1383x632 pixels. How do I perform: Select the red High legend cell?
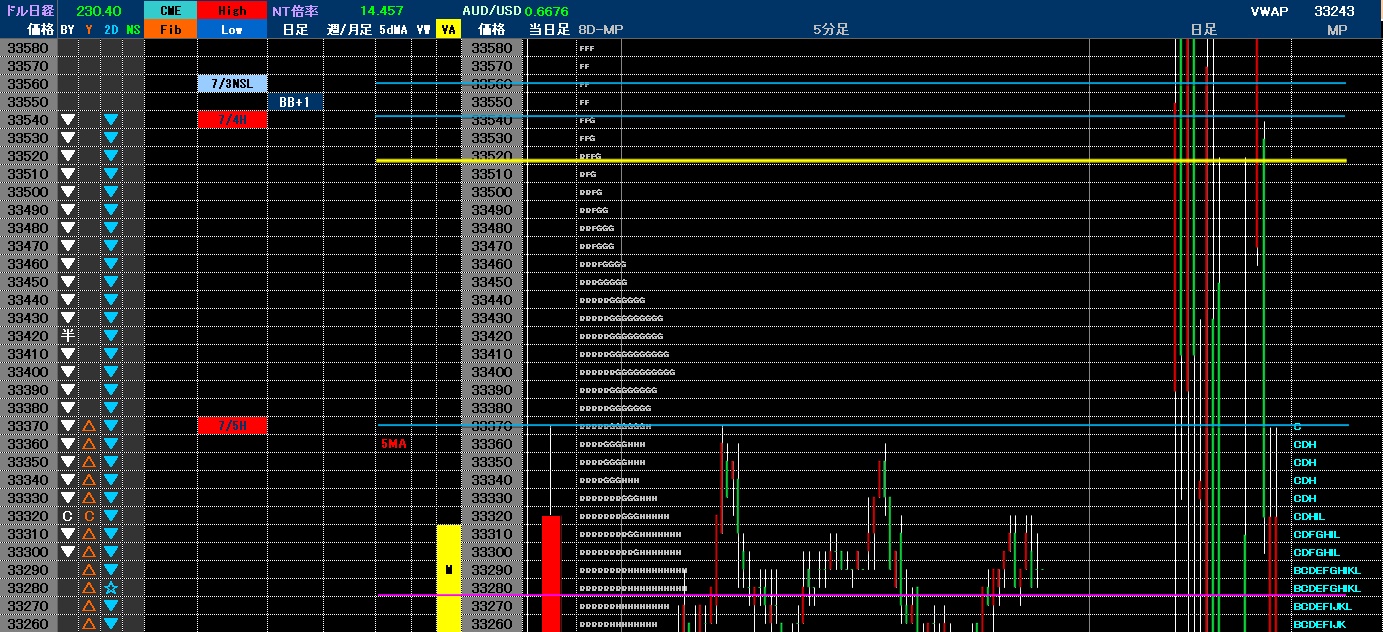click(232, 11)
